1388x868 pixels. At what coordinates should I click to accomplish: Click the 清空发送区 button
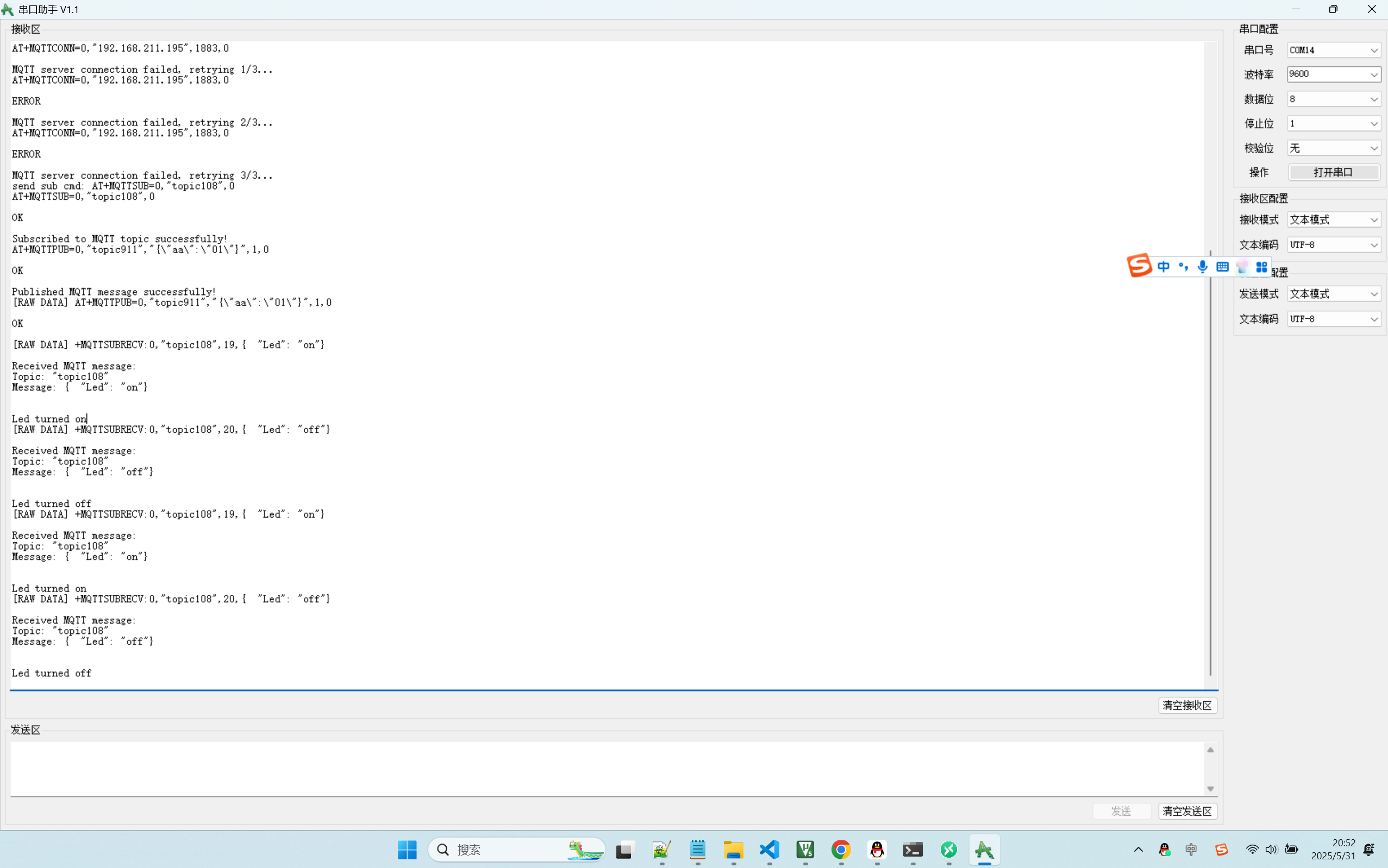1187,811
